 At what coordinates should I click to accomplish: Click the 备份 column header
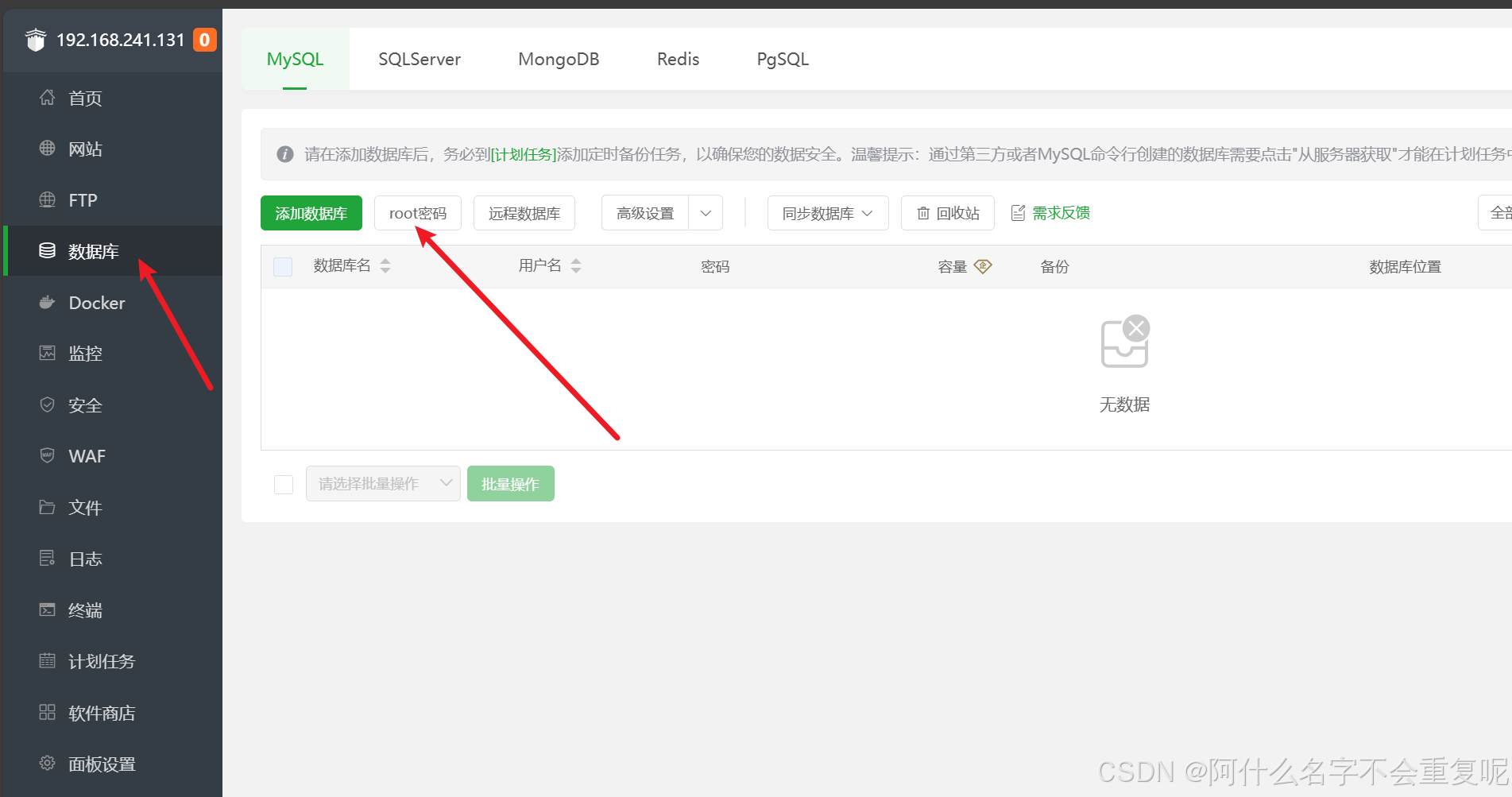(x=1054, y=267)
